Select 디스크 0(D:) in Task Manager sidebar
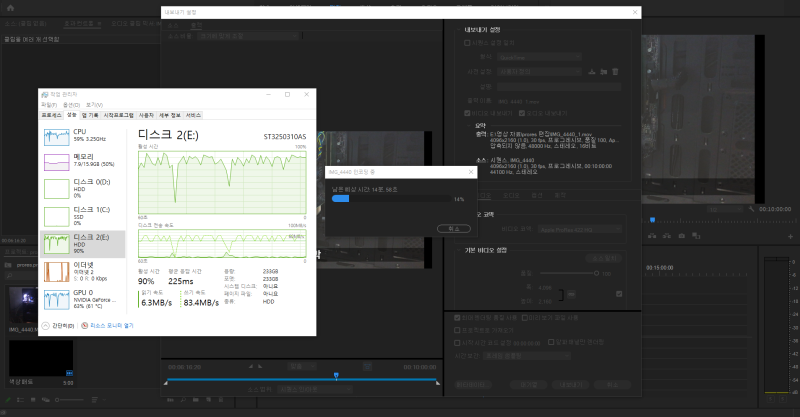This screenshot has height=417, width=800. (x=83, y=188)
